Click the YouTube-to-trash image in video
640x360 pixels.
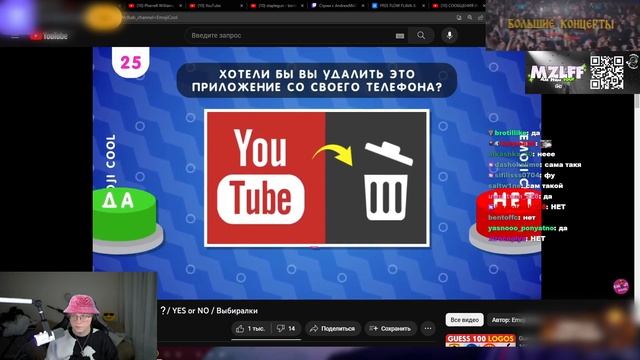pyautogui.click(x=317, y=178)
